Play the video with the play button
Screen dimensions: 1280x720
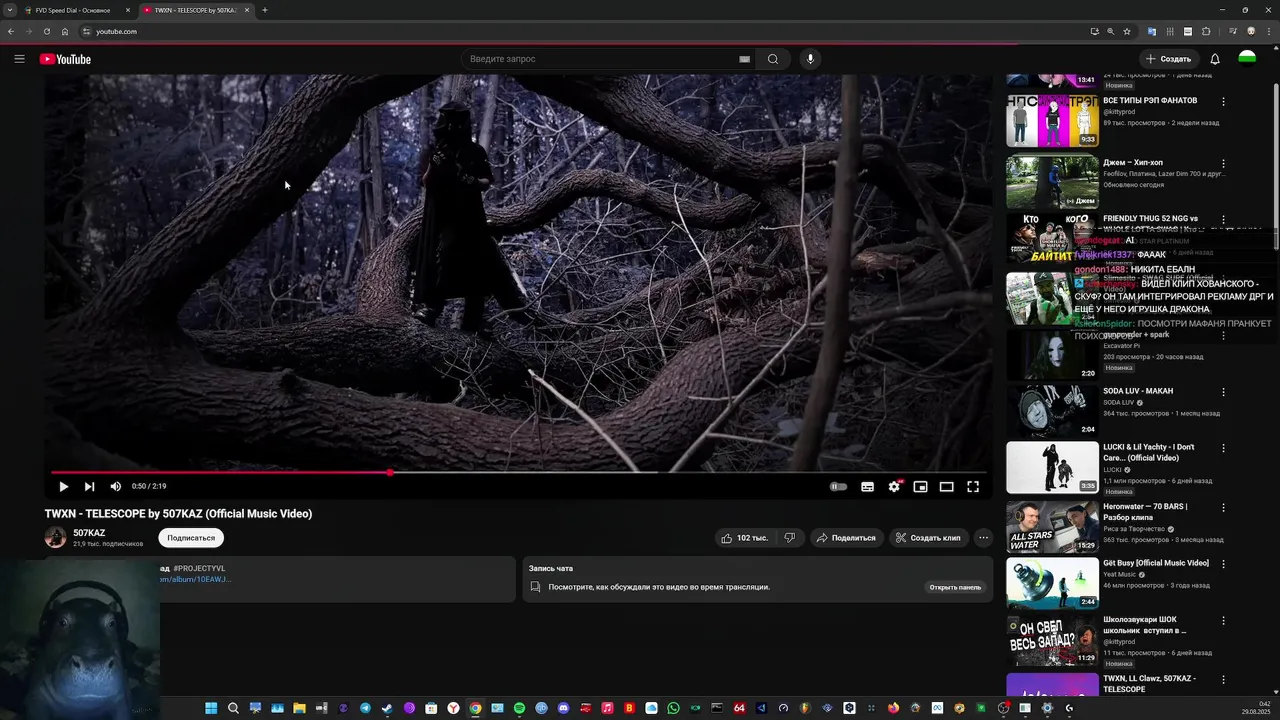pos(63,487)
